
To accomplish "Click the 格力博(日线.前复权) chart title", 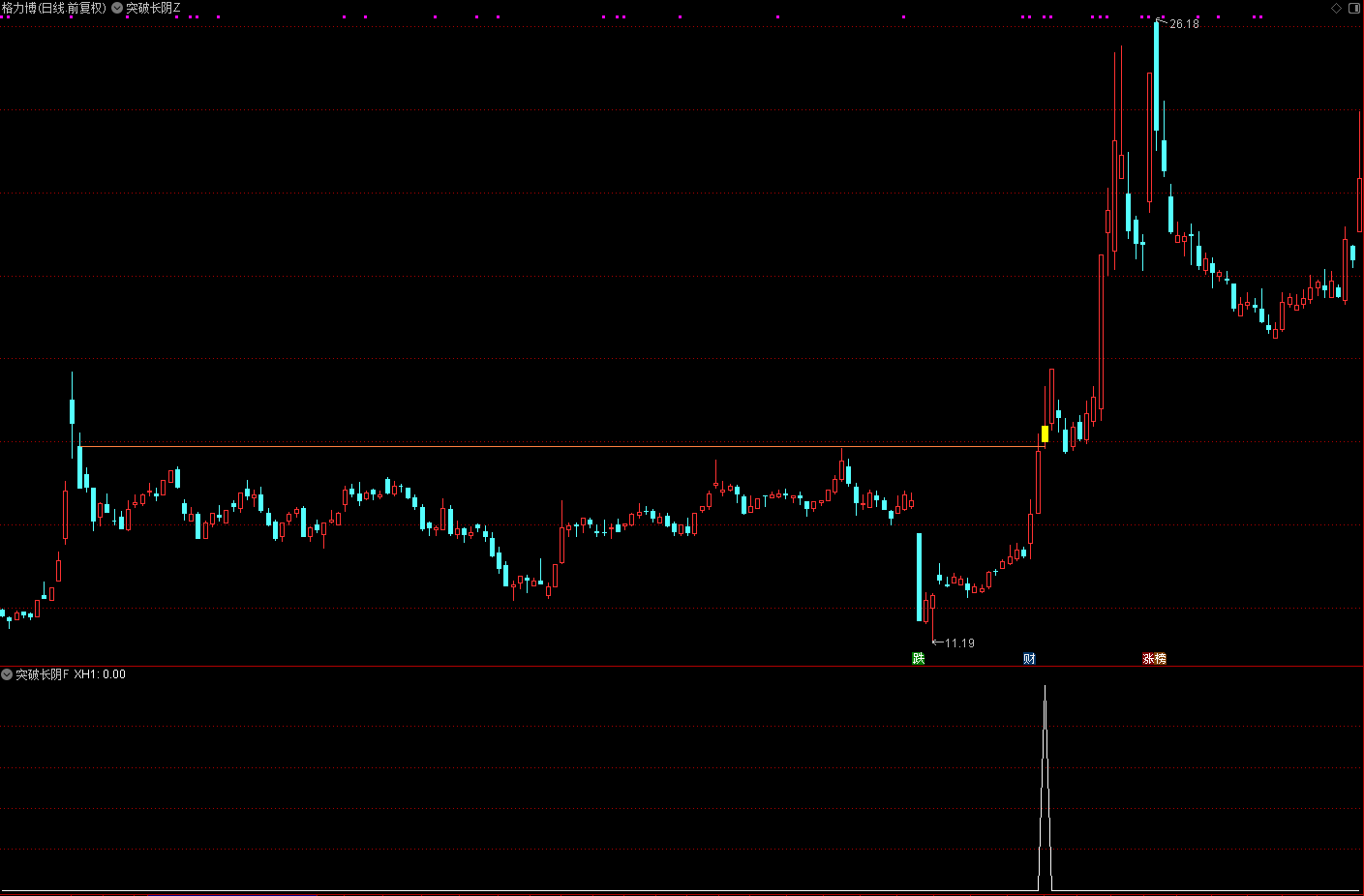I will [x=54, y=8].
